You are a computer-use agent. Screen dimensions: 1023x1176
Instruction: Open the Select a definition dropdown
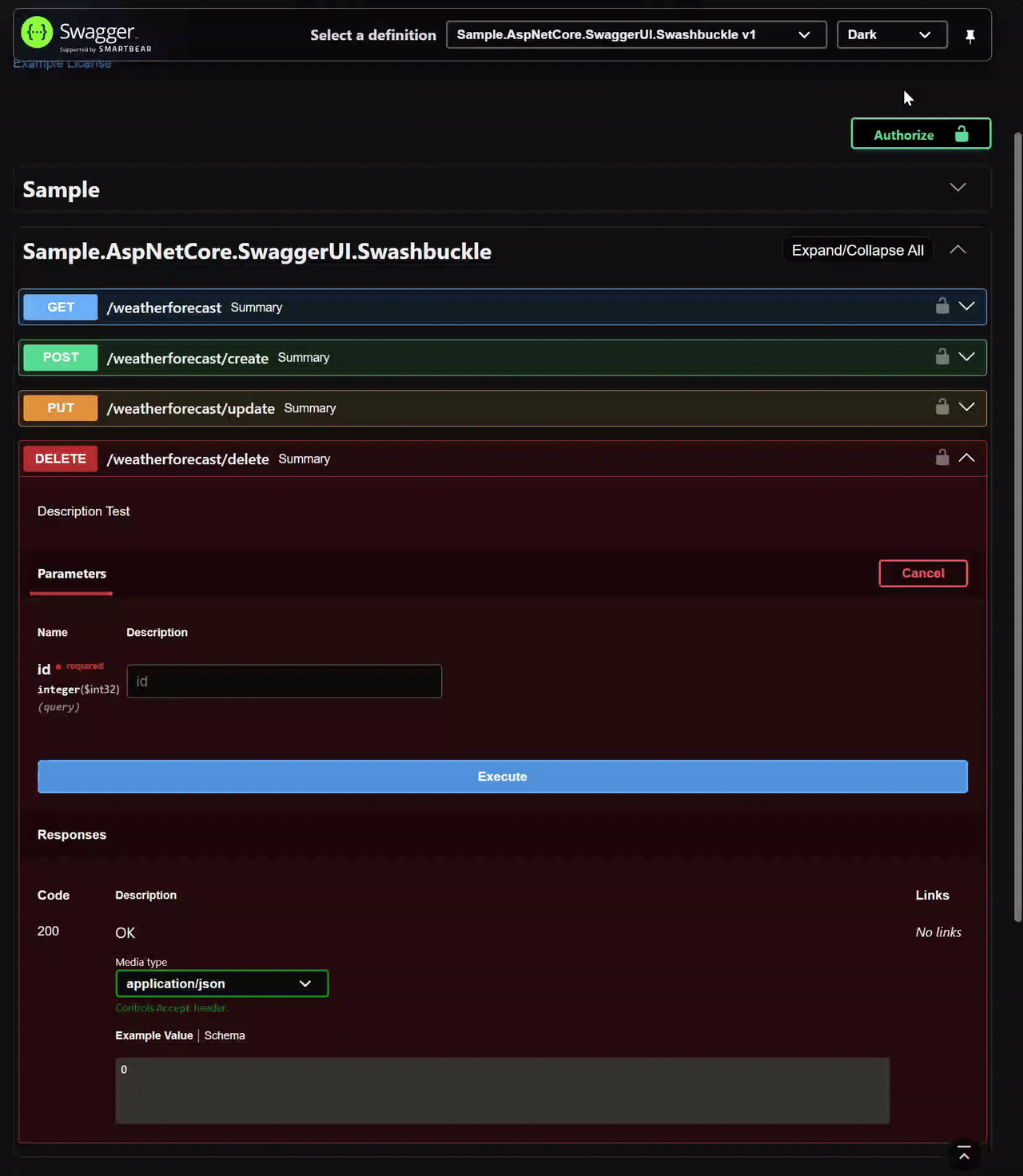[x=636, y=35]
